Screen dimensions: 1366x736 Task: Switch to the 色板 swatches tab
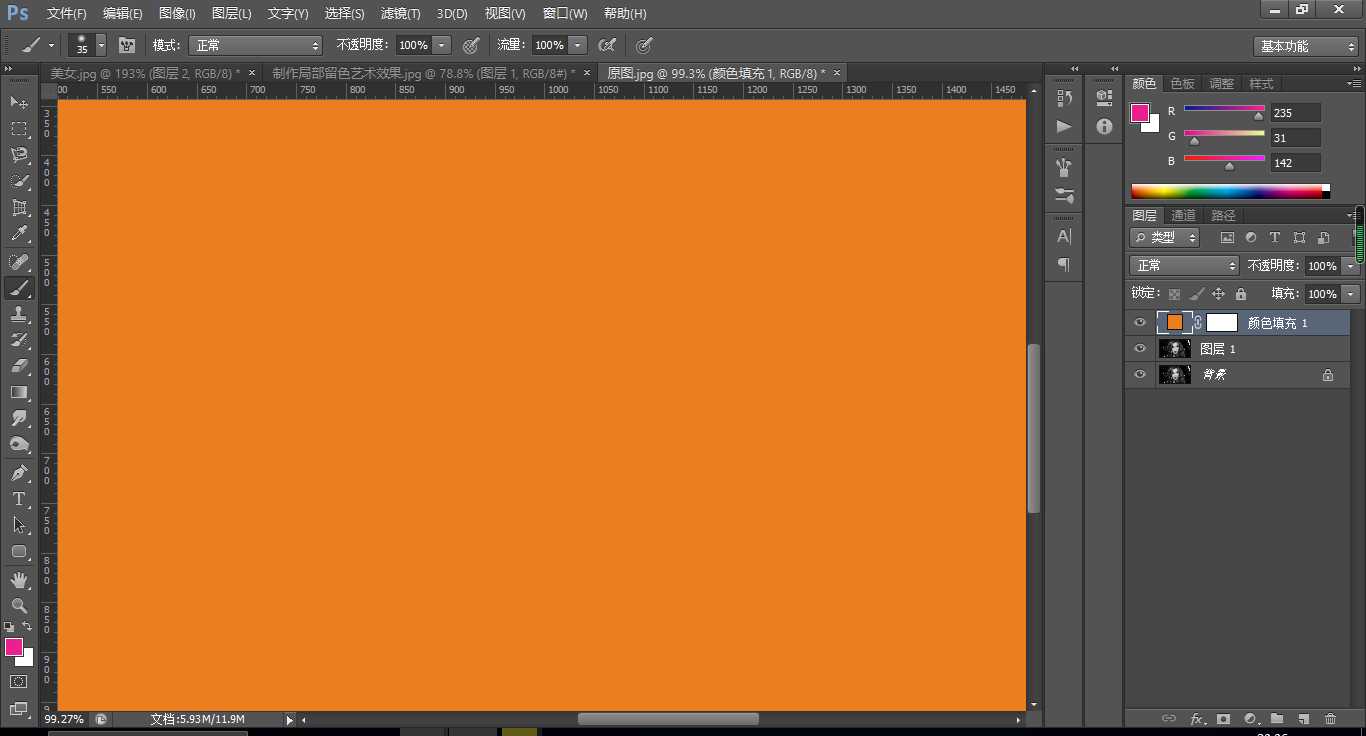(1183, 84)
